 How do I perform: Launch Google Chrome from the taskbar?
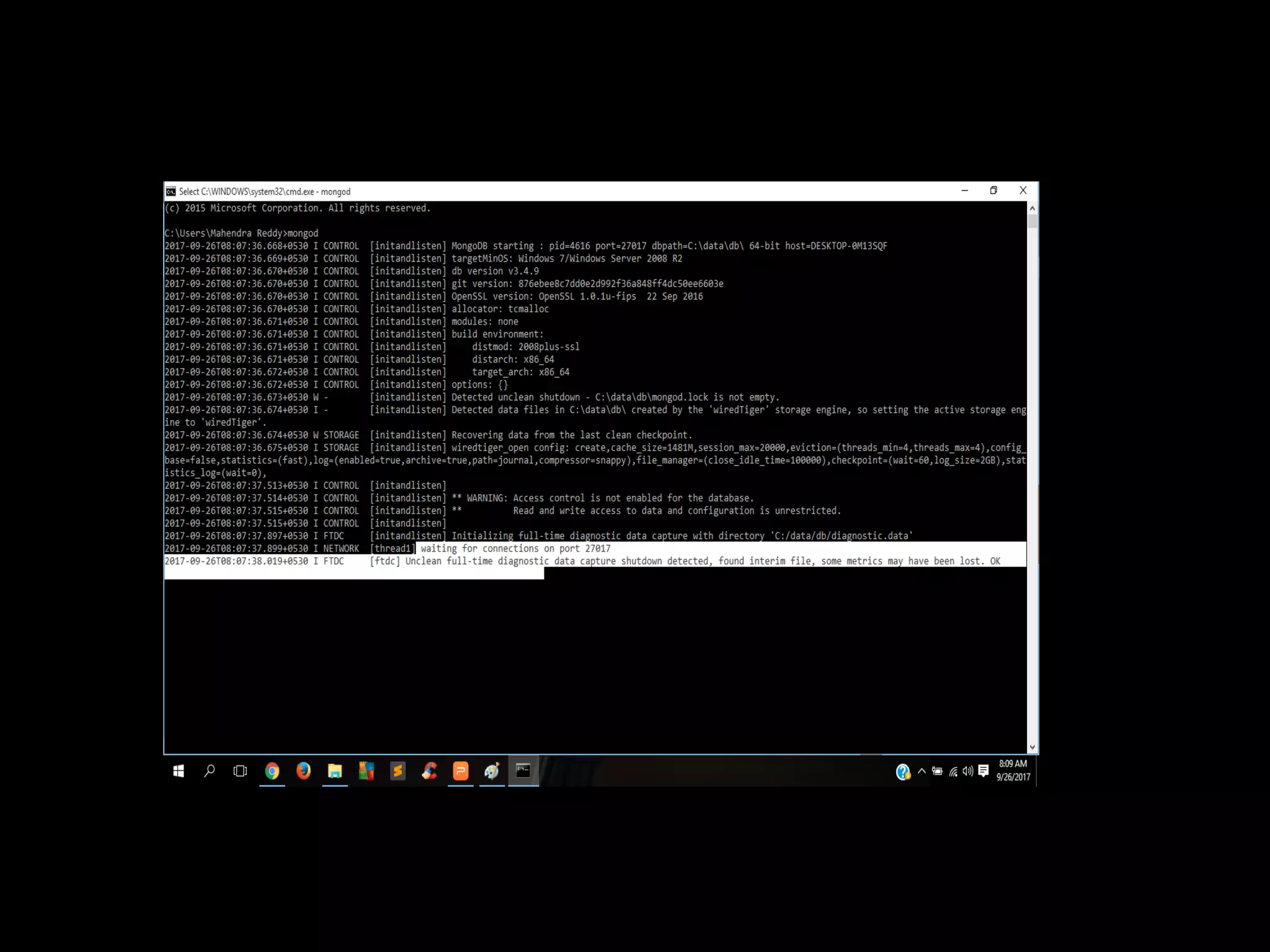(272, 771)
